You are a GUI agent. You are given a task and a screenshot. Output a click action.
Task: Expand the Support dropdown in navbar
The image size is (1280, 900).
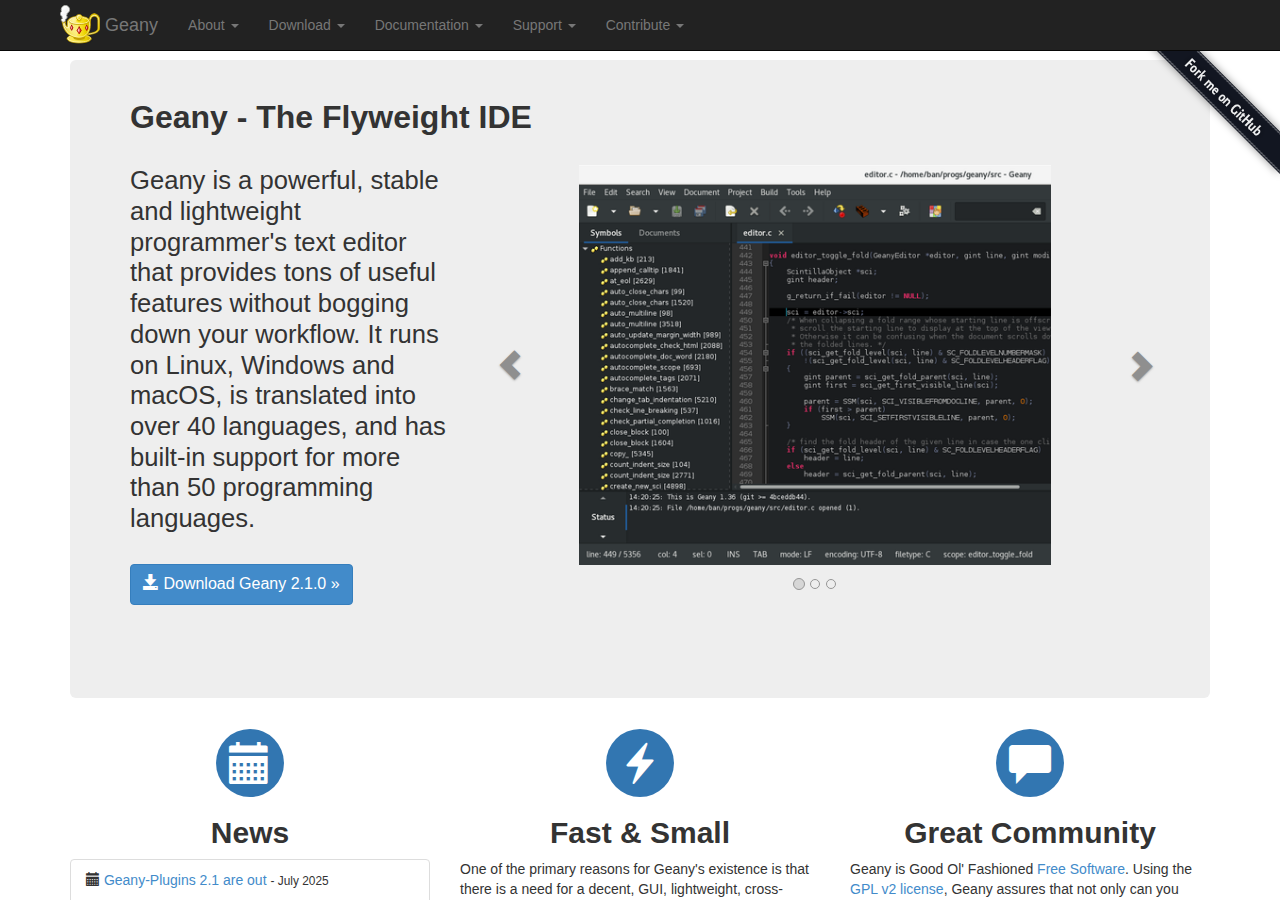544,25
